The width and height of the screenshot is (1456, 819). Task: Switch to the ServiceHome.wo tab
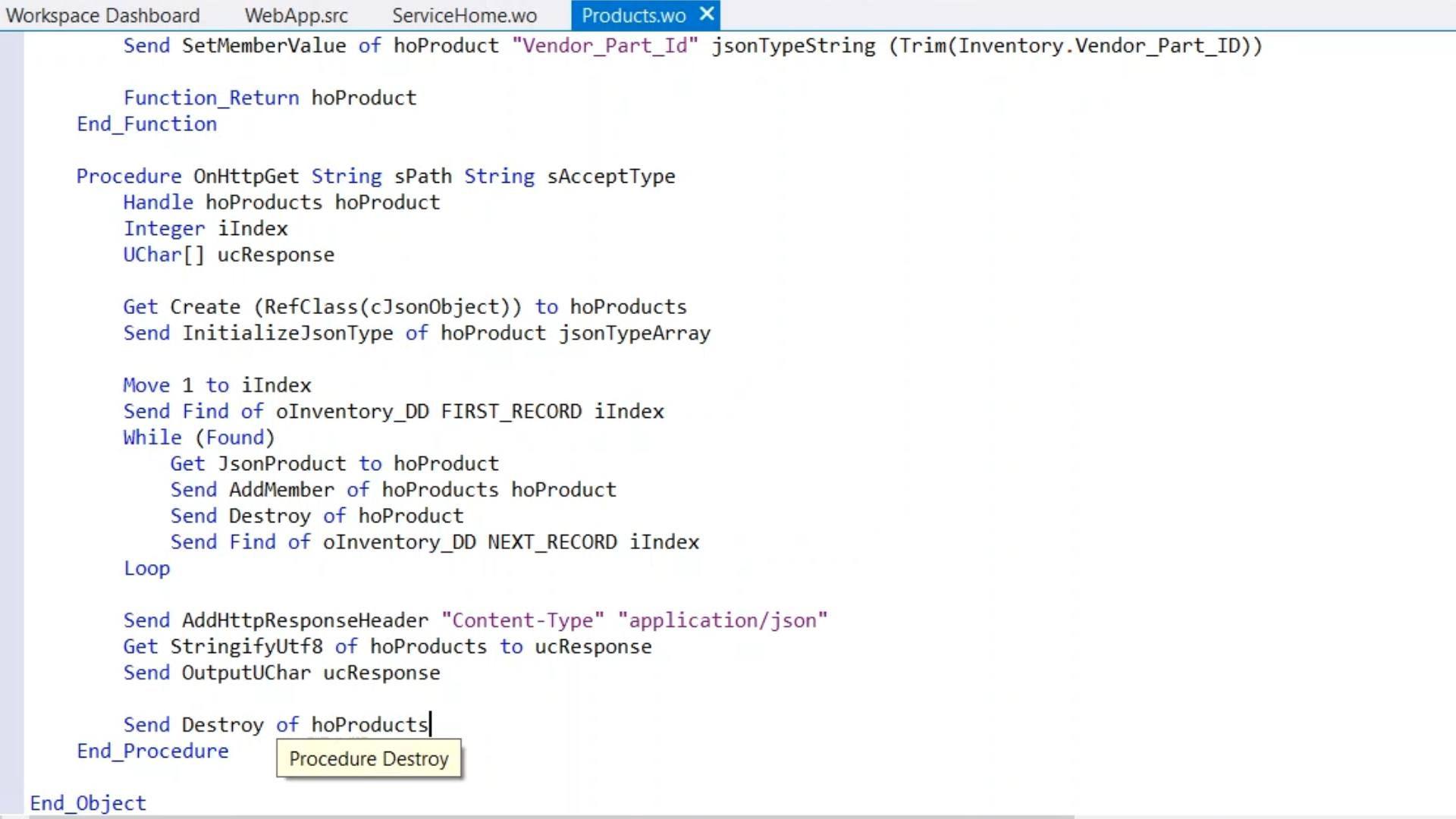[464, 15]
